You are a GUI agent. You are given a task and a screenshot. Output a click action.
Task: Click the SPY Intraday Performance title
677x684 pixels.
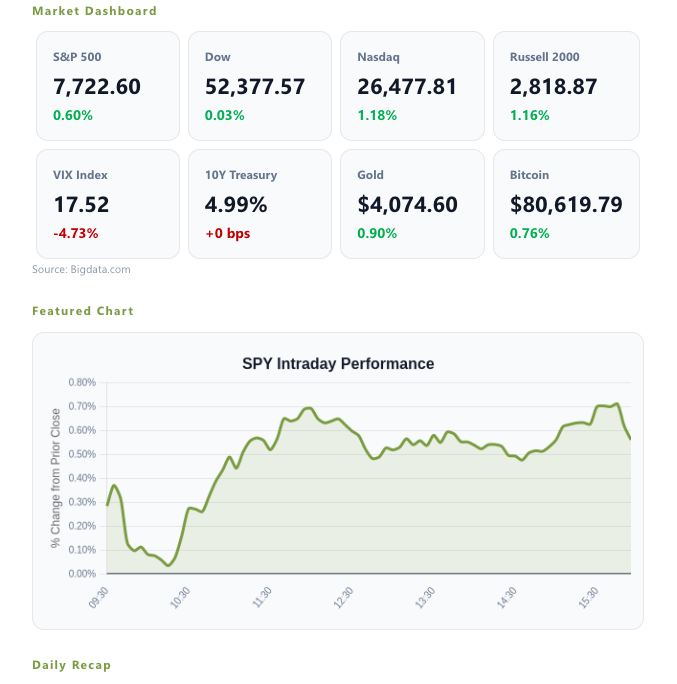(338, 364)
